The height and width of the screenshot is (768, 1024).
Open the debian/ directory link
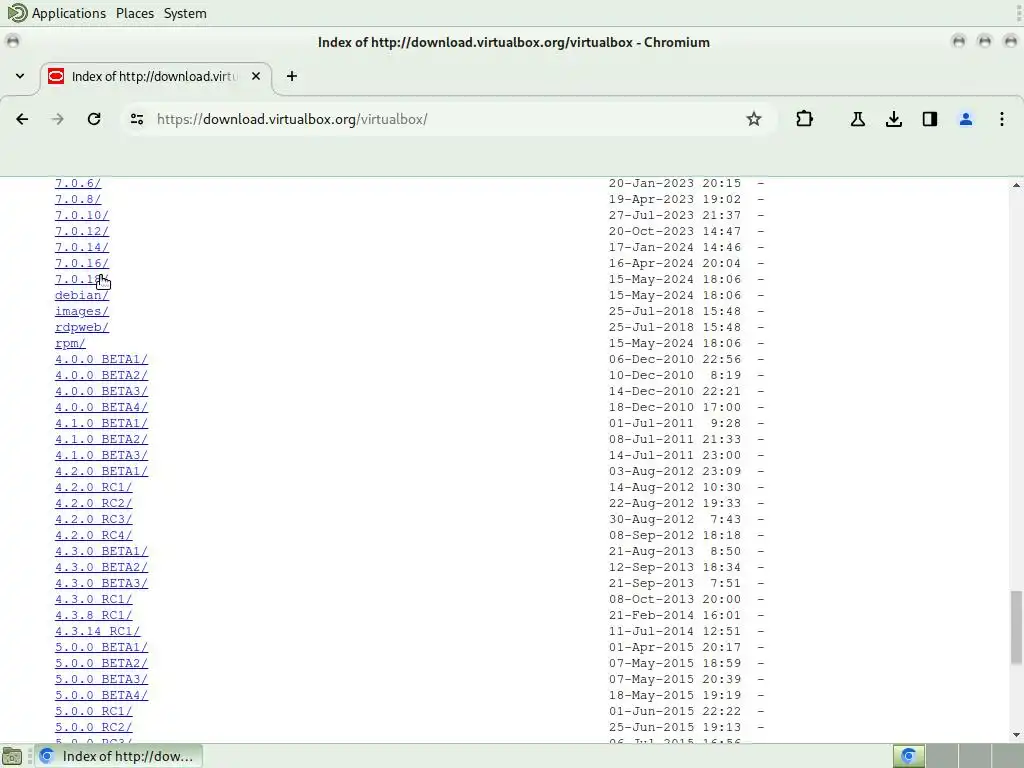click(82, 295)
